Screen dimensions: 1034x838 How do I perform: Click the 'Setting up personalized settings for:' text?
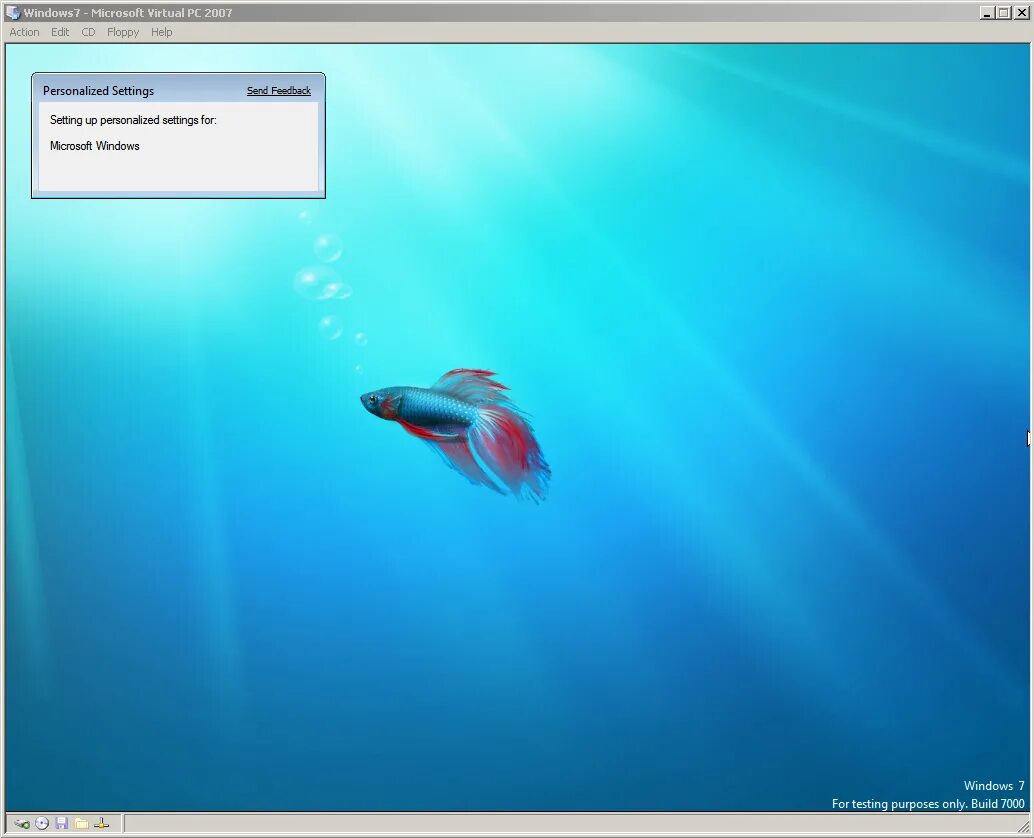[133, 120]
